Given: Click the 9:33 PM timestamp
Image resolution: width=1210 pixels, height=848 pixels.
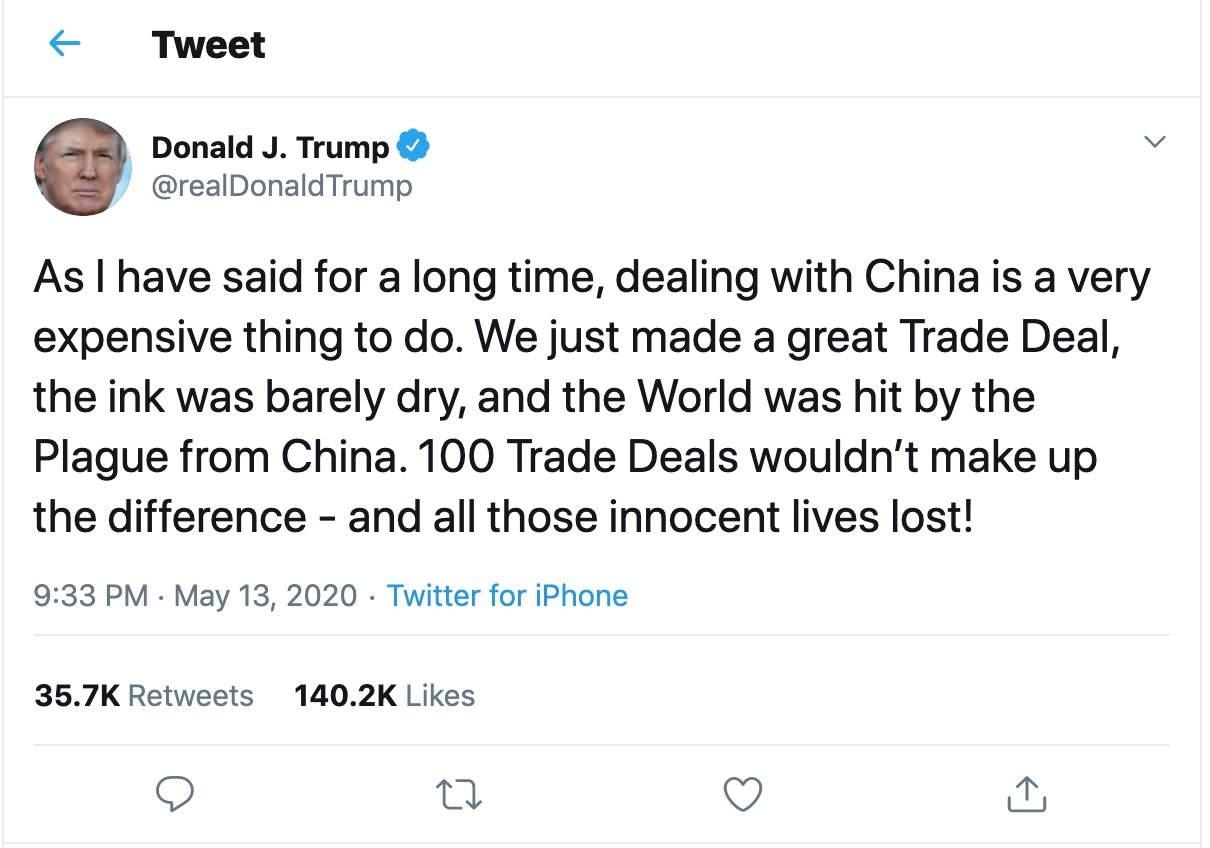Looking at the screenshot, I should tap(91, 596).
